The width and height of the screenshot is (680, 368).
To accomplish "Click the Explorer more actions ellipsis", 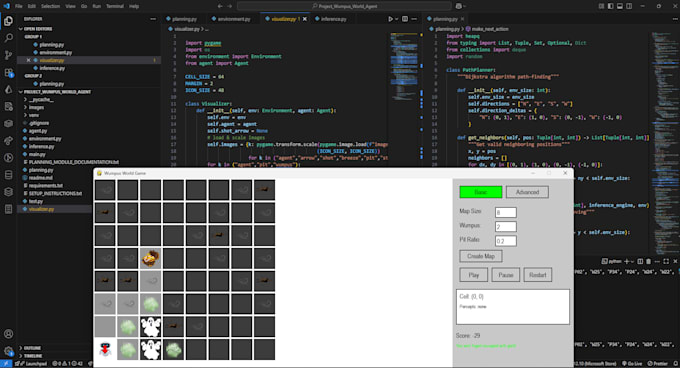I will point(153,19).
